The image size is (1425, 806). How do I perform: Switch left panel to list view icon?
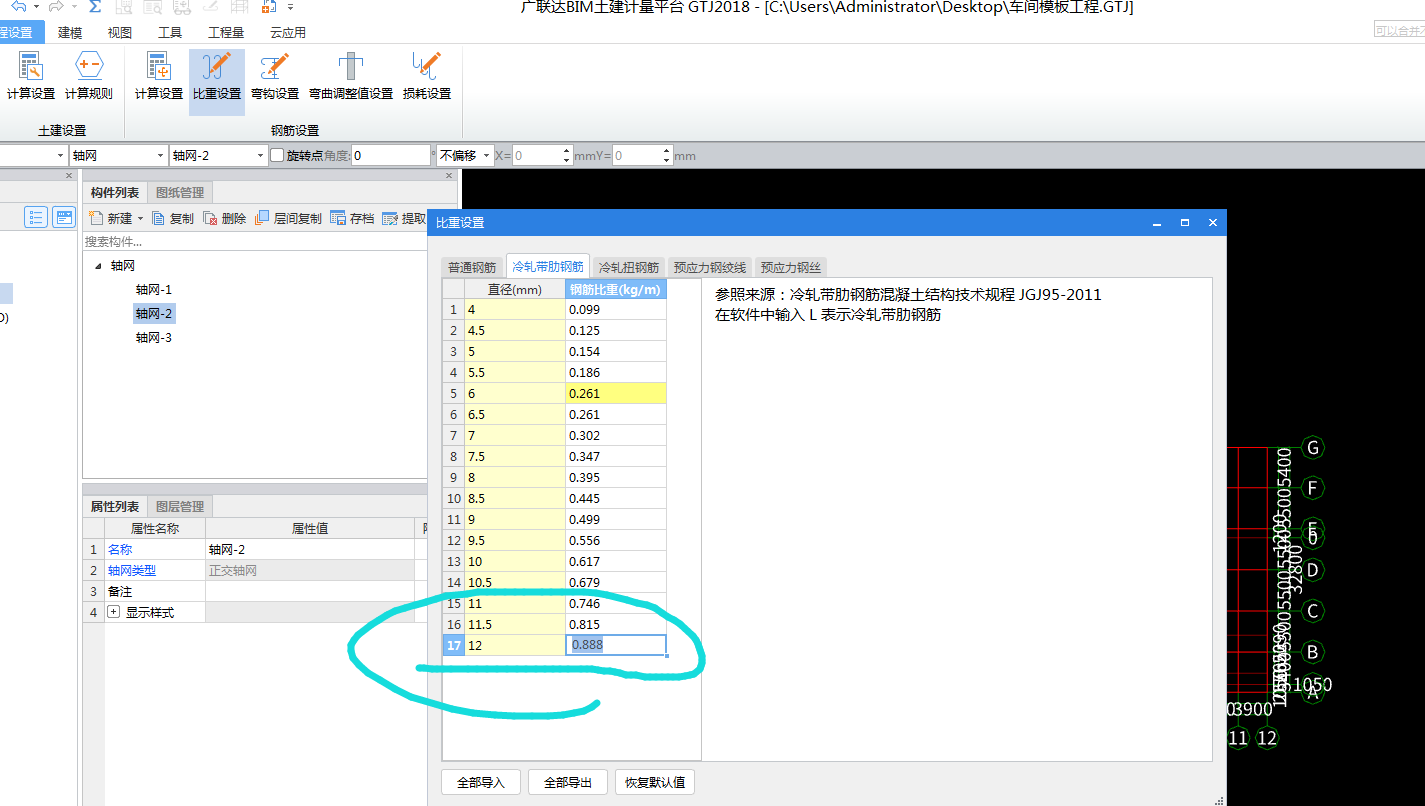(x=37, y=217)
